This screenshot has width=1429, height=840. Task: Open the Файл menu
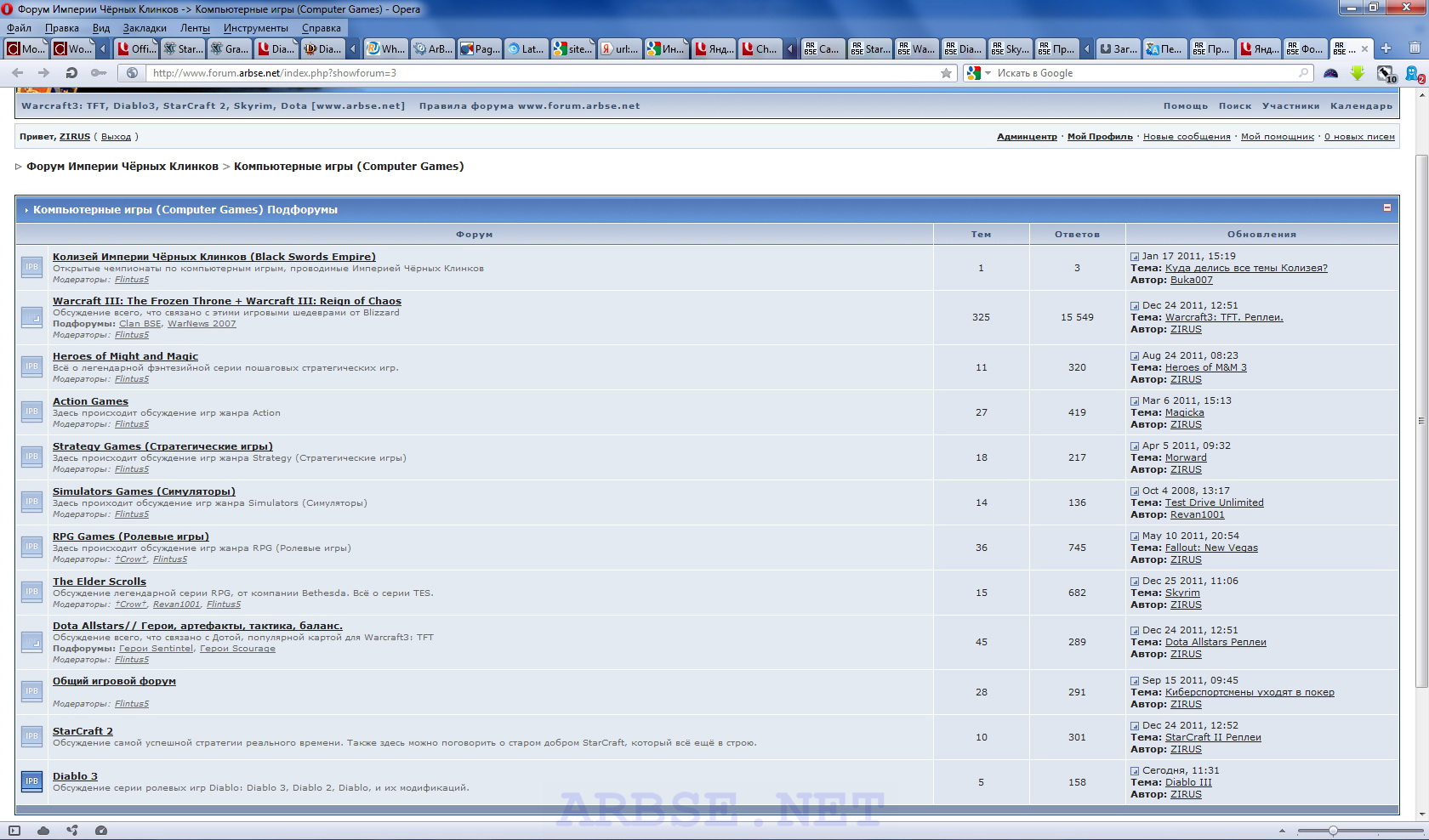pos(19,28)
